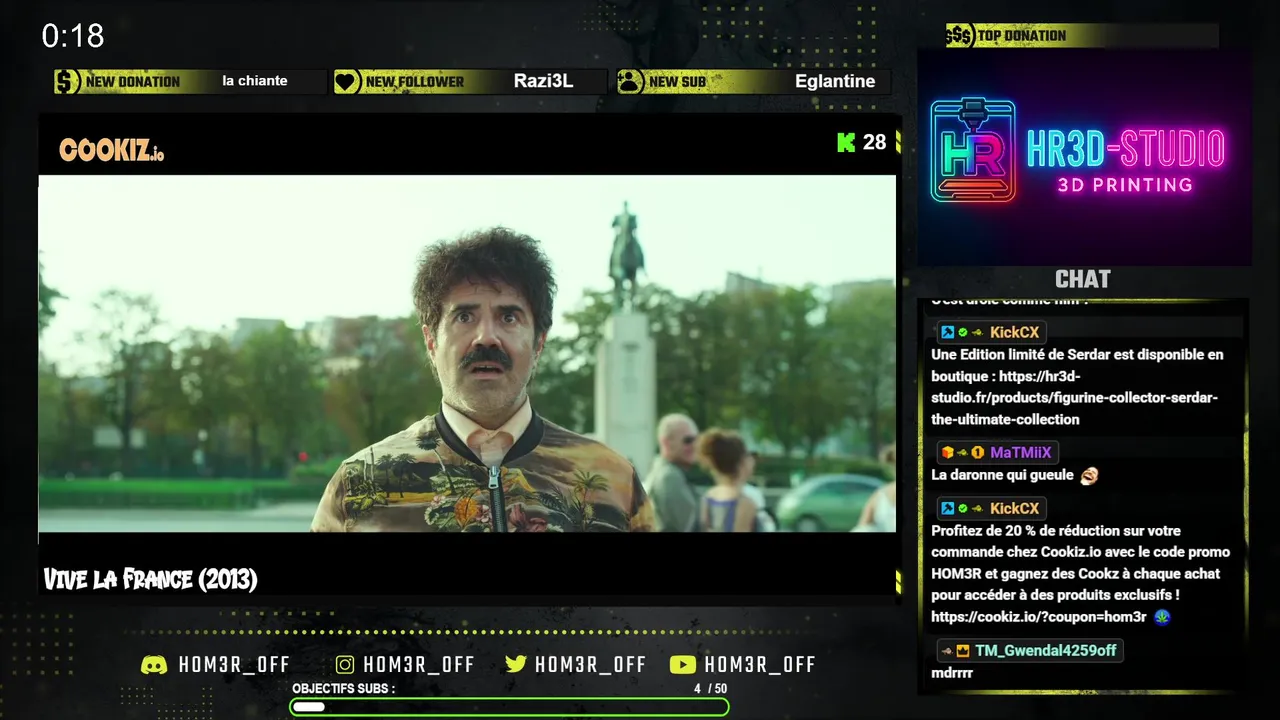1280x720 pixels.
Task: Click the HR3D-Studio neon printer logo
Action: click(973, 150)
